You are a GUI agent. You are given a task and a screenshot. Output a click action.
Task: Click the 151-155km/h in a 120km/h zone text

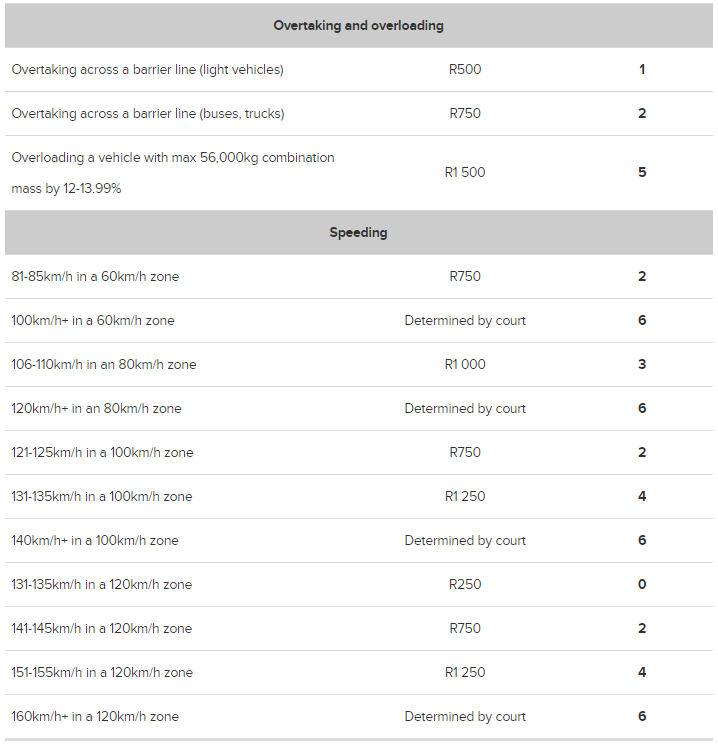[102, 673]
